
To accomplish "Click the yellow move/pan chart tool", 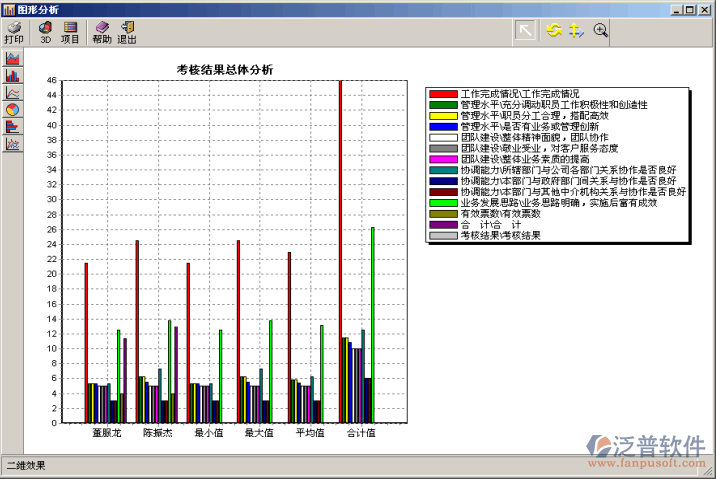I will 576,30.
